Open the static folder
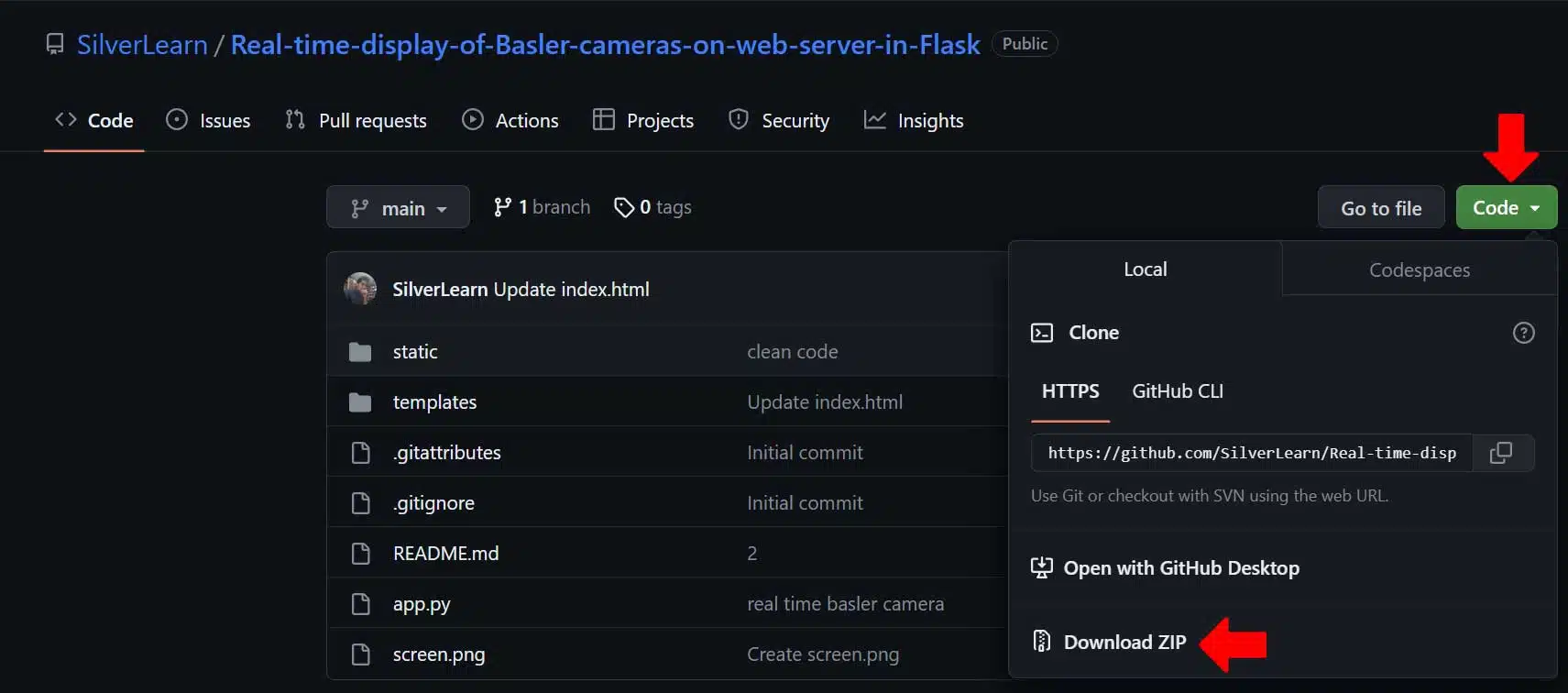The image size is (1568, 693). click(x=414, y=352)
